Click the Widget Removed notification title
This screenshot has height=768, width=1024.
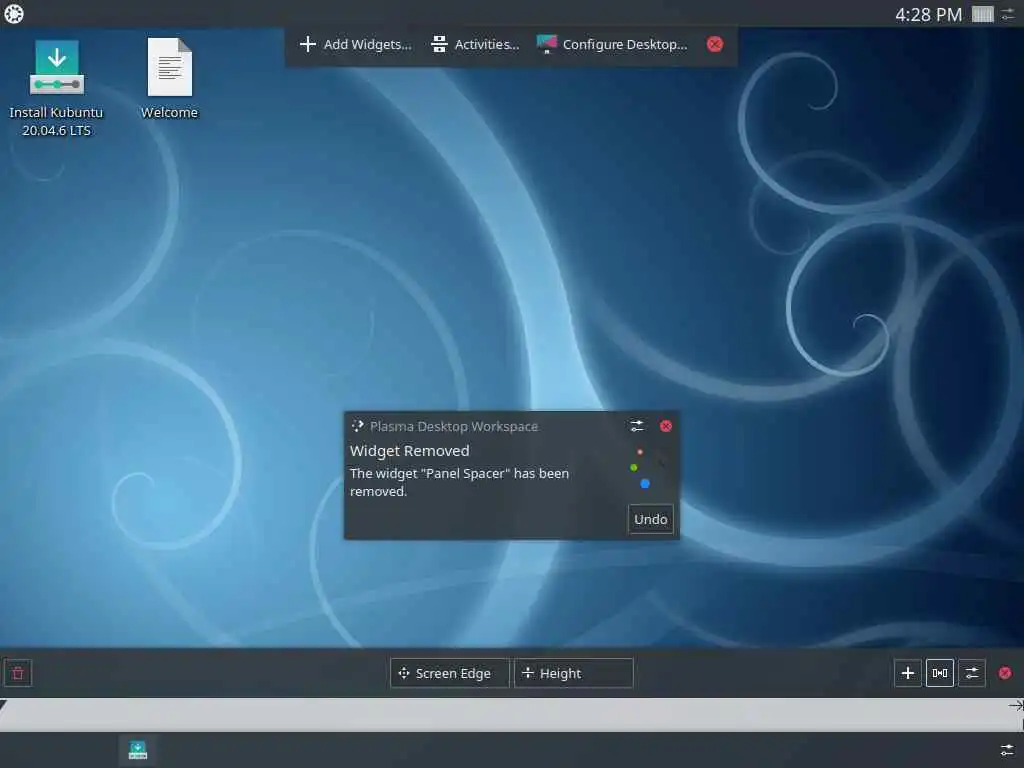click(x=409, y=451)
